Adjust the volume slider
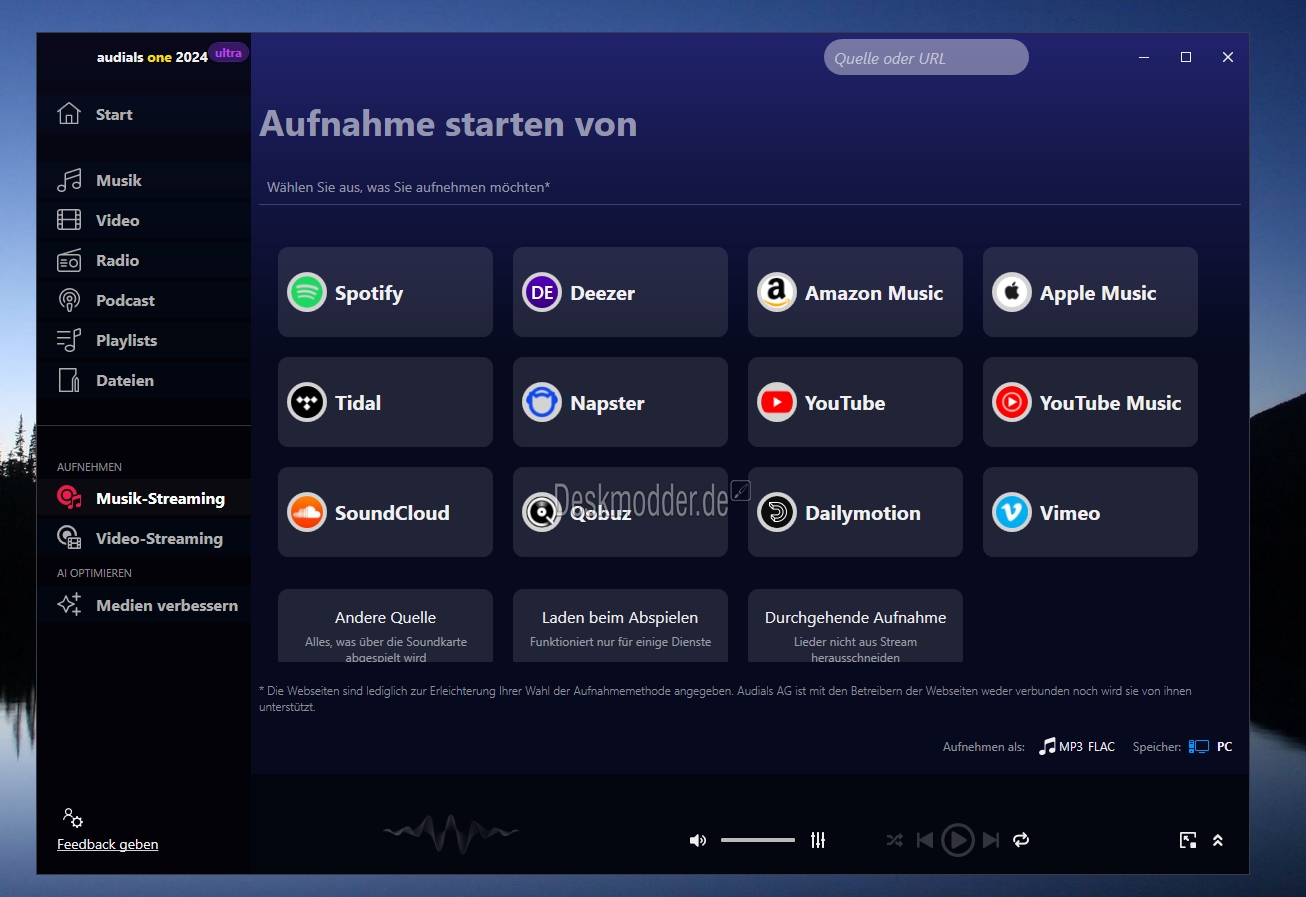 point(758,840)
